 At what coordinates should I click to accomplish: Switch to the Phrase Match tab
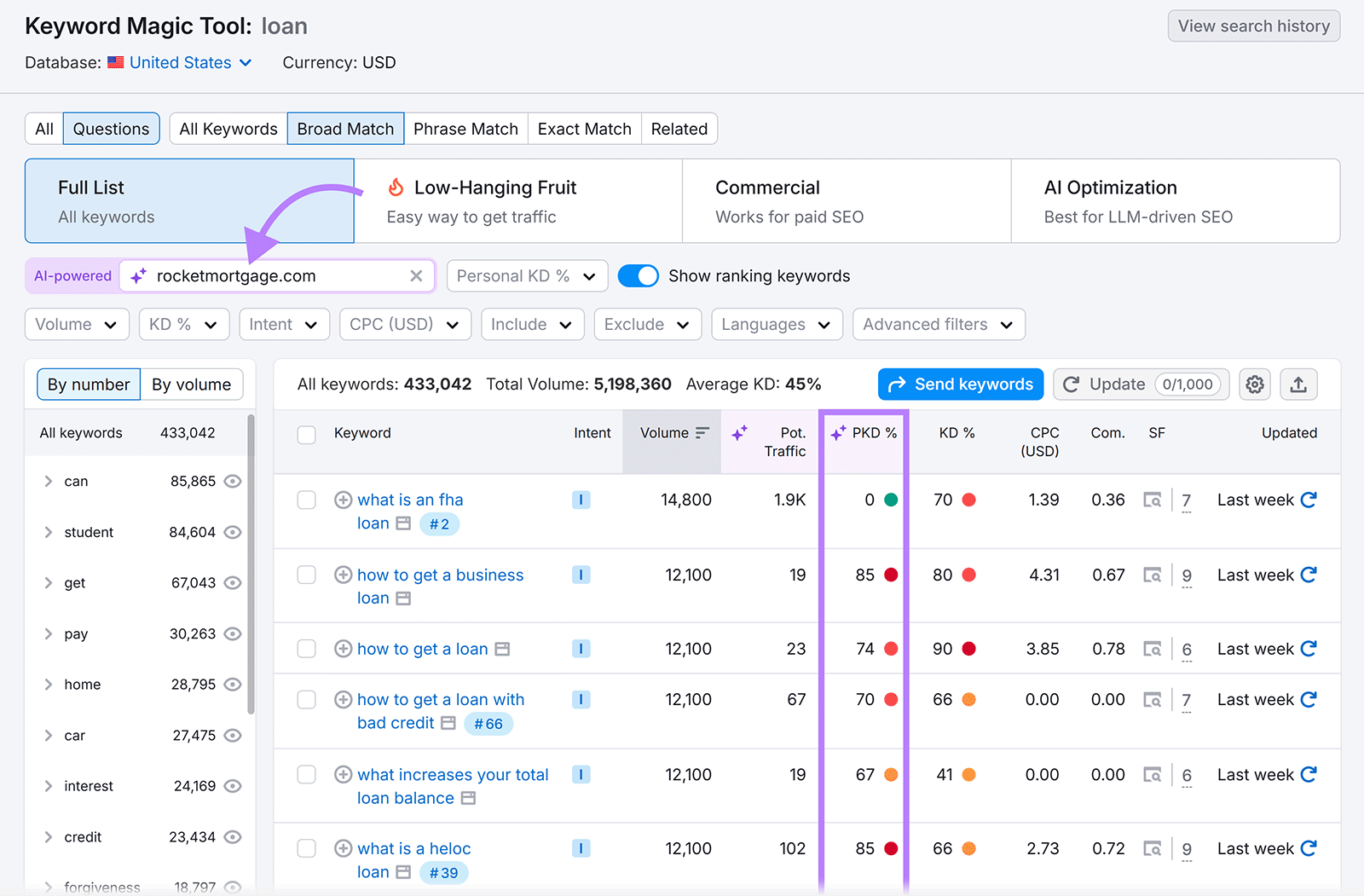(x=465, y=128)
